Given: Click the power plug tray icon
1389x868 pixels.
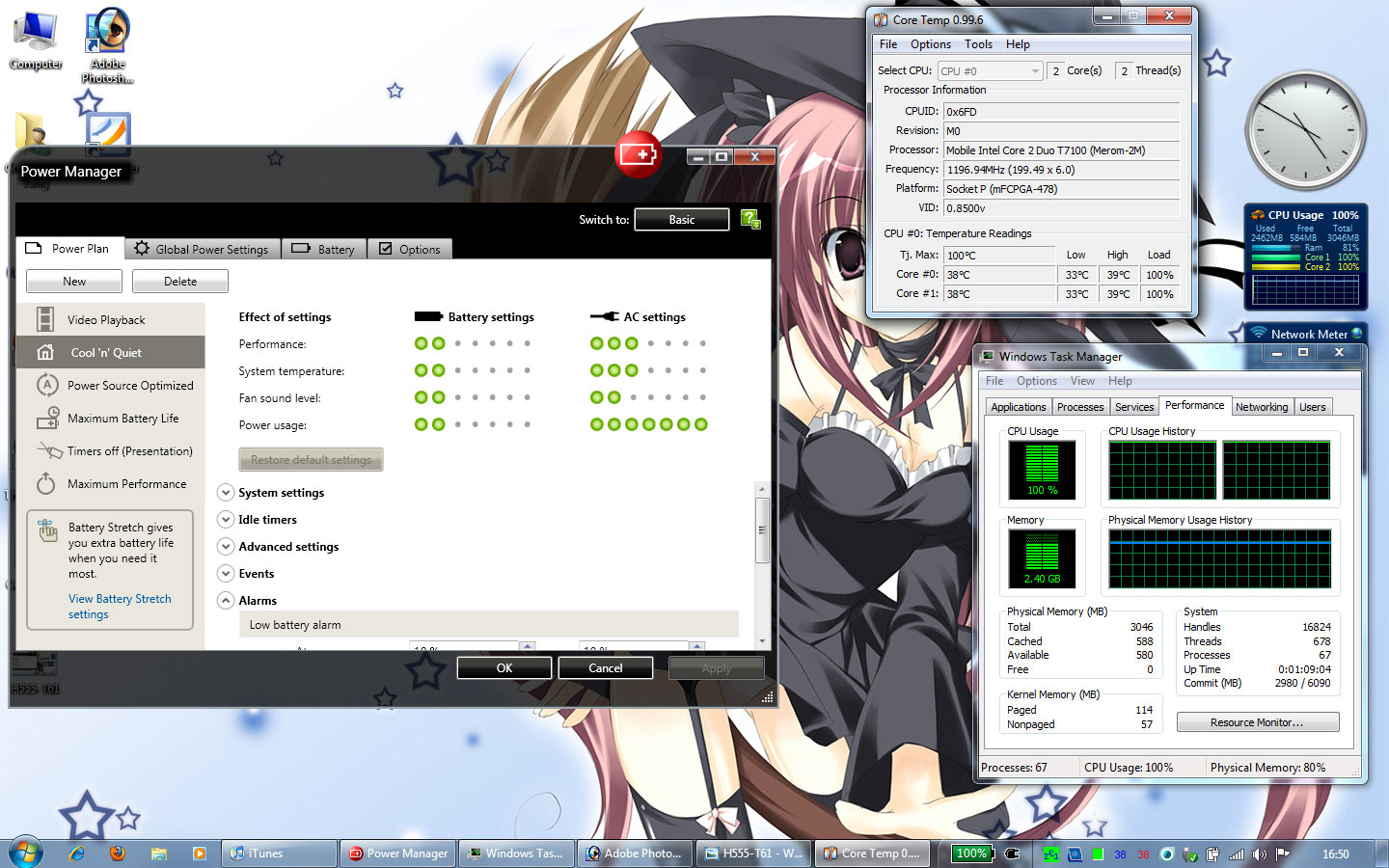Looking at the screenshot, I should tap(1213, 854).
